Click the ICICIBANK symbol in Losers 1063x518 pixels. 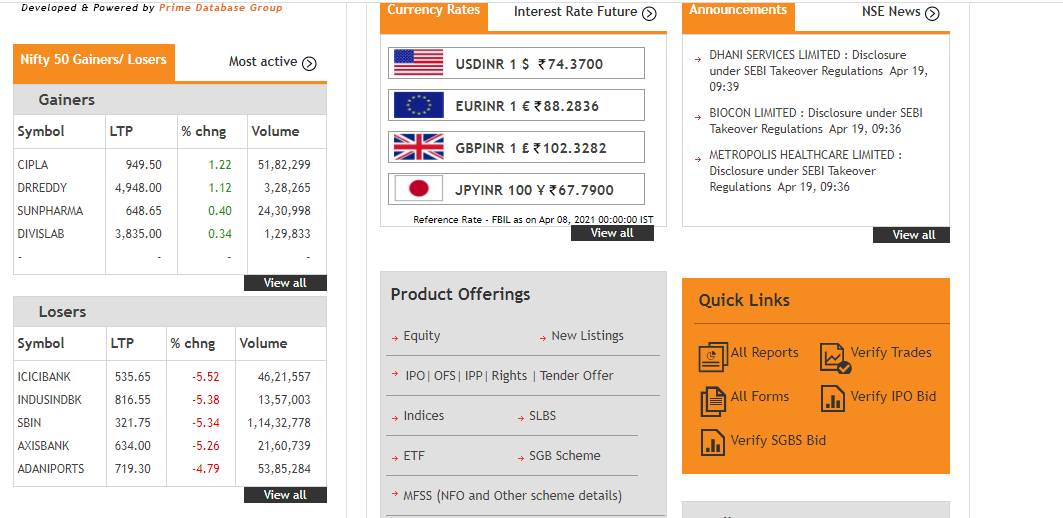click(44, 377)
